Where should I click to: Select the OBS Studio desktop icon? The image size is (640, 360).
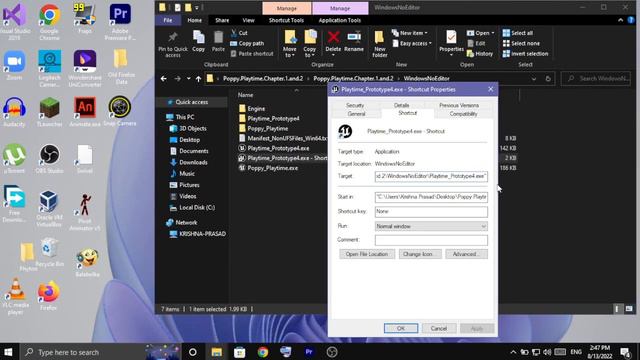49,159
